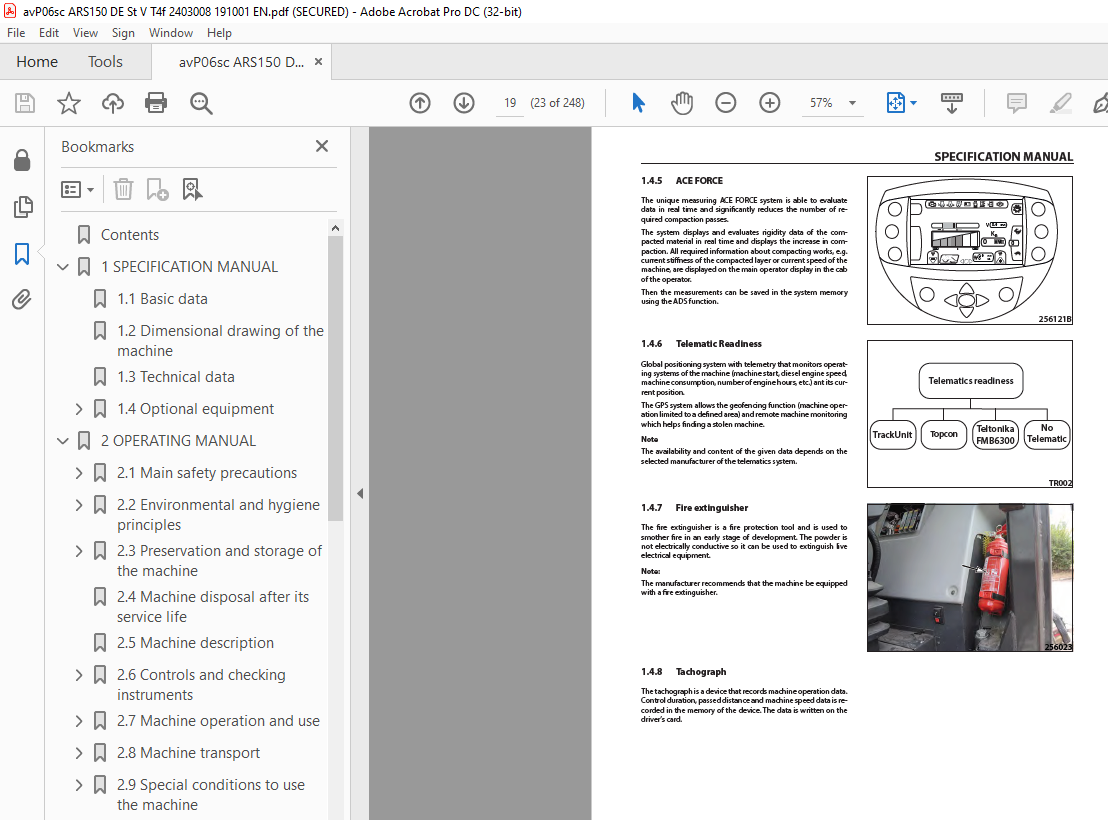Click the ACE FORCE display drawing
Viewport: 1108px width, 820px height.
tap(970, 250)
